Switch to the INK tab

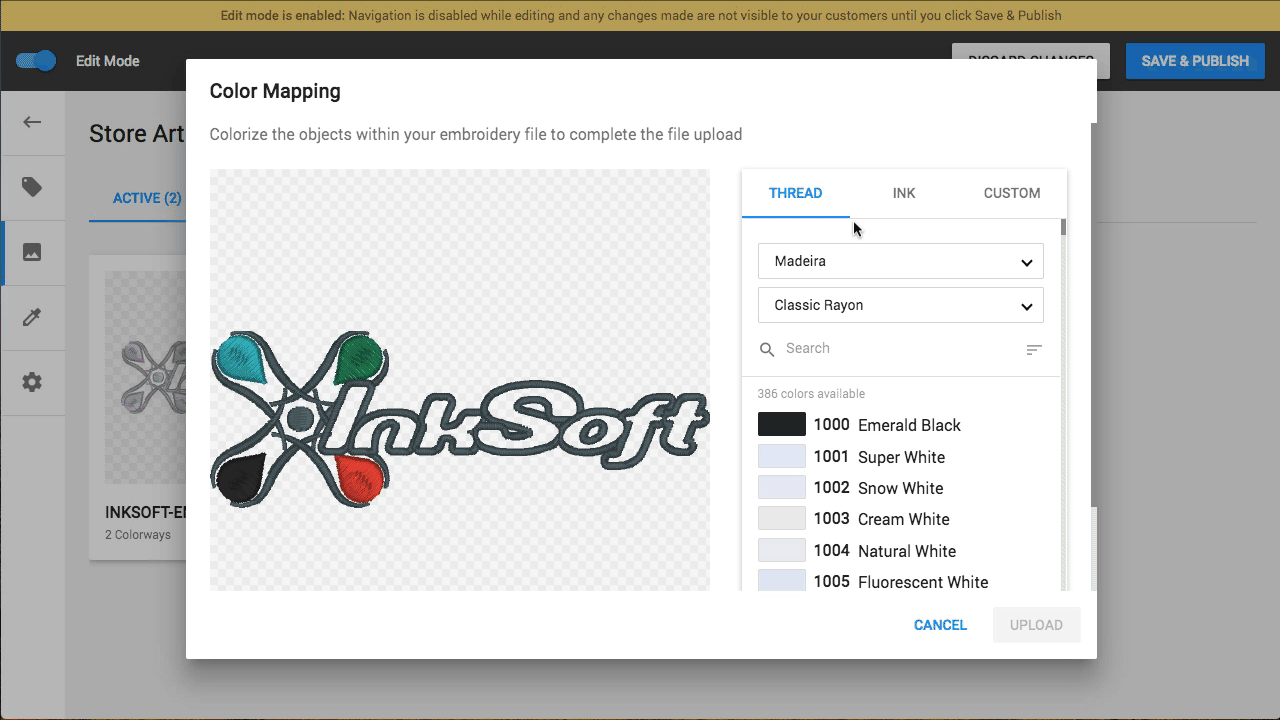(x=904, y=193)
